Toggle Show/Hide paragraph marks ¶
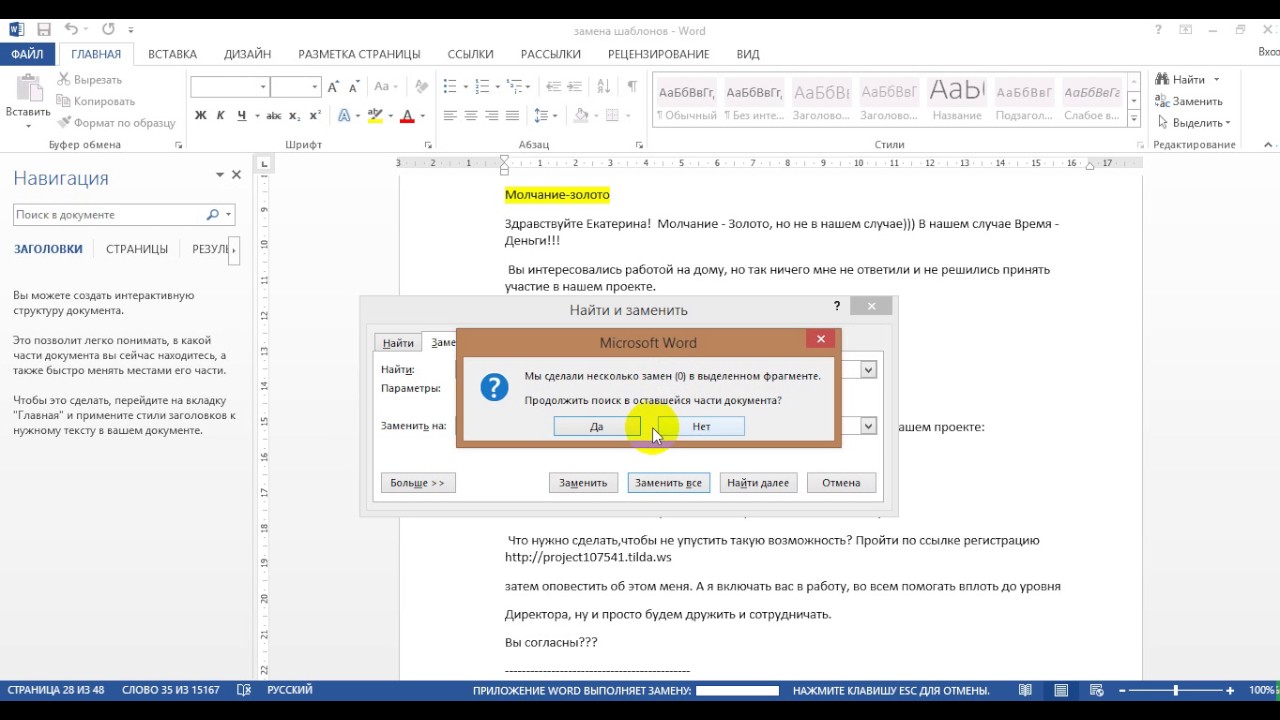 click(x=632, y=87)
